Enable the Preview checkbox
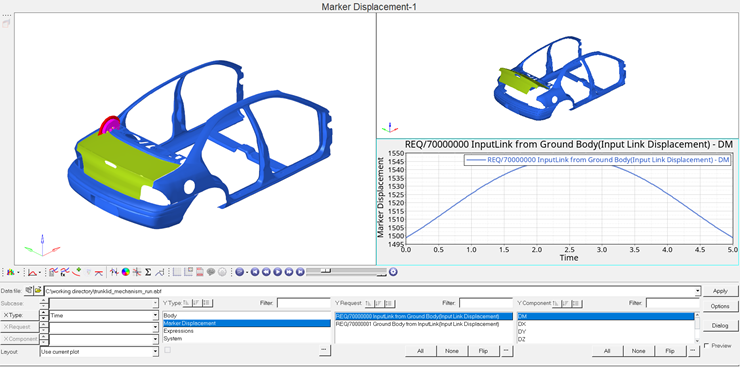 click(x=706, y=346)
